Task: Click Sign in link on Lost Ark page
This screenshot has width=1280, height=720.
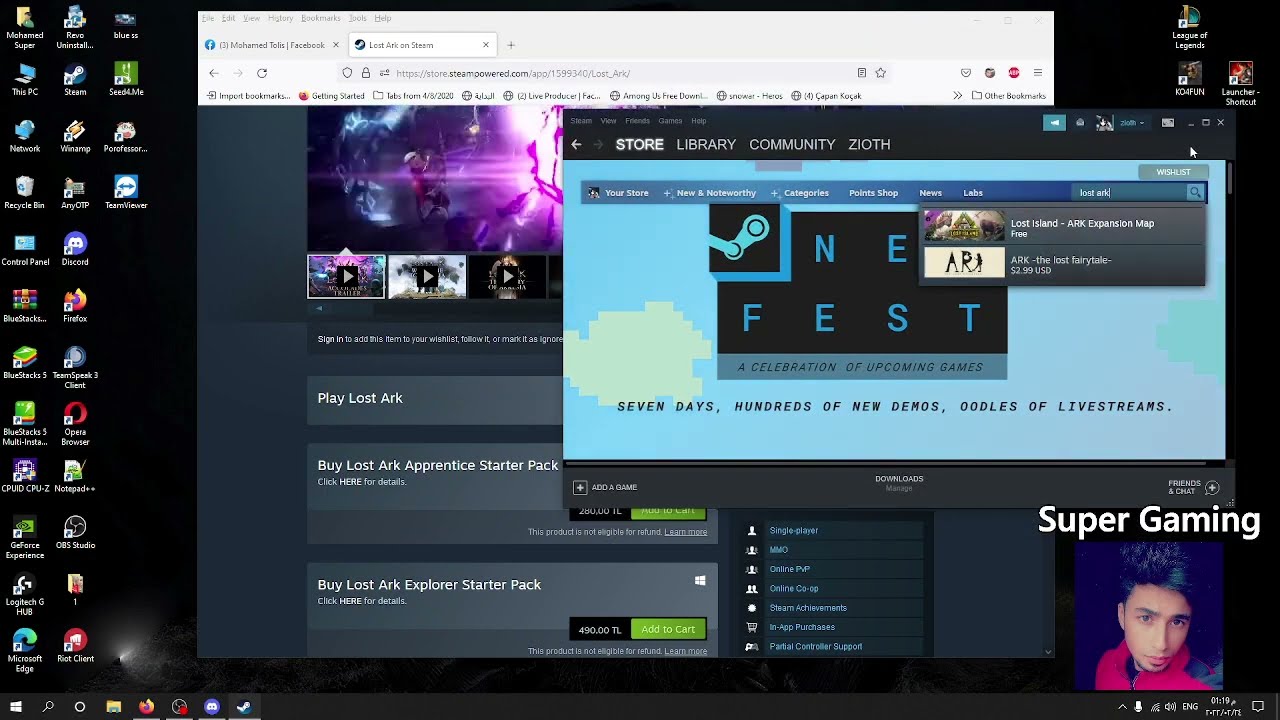Action: click(x=330, y=339)
